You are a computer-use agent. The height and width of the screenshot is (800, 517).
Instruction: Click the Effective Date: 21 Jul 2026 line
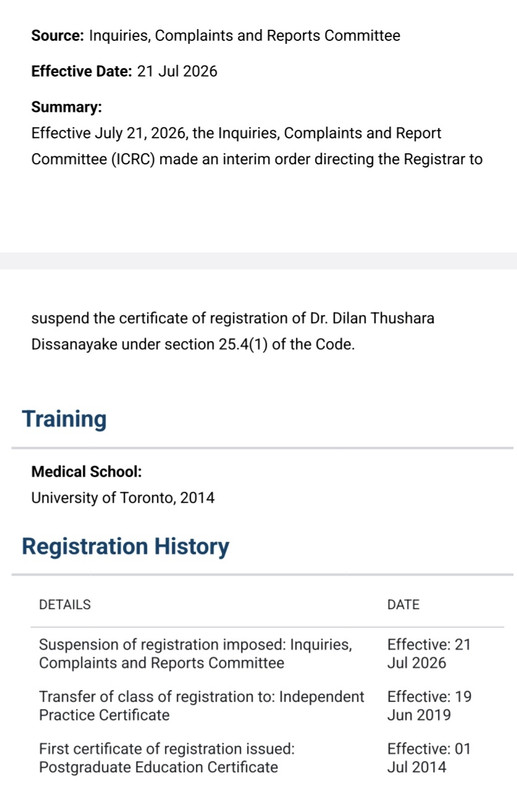click(124, 71)
